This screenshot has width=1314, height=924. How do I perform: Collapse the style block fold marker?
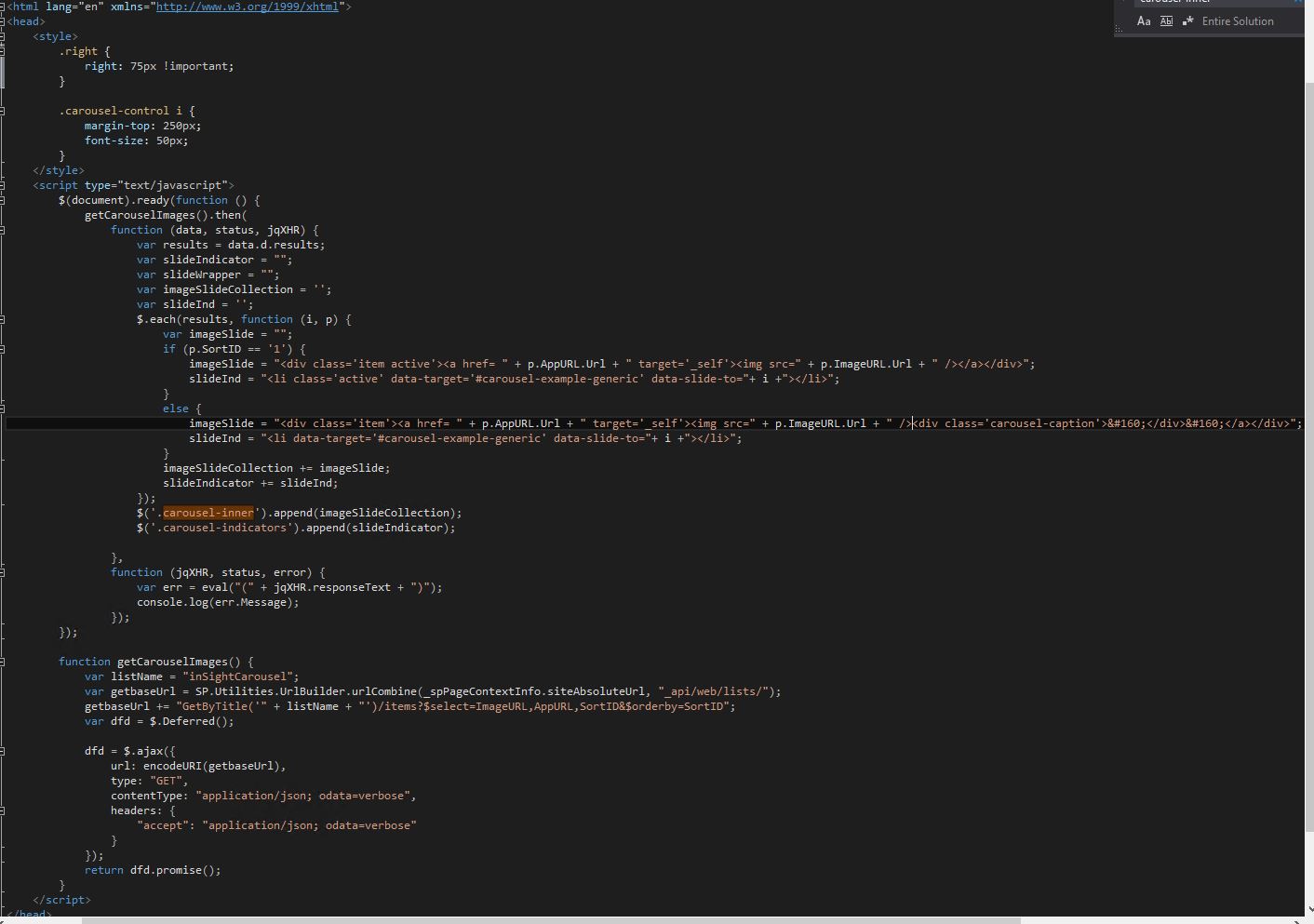(x=3, y=36)
